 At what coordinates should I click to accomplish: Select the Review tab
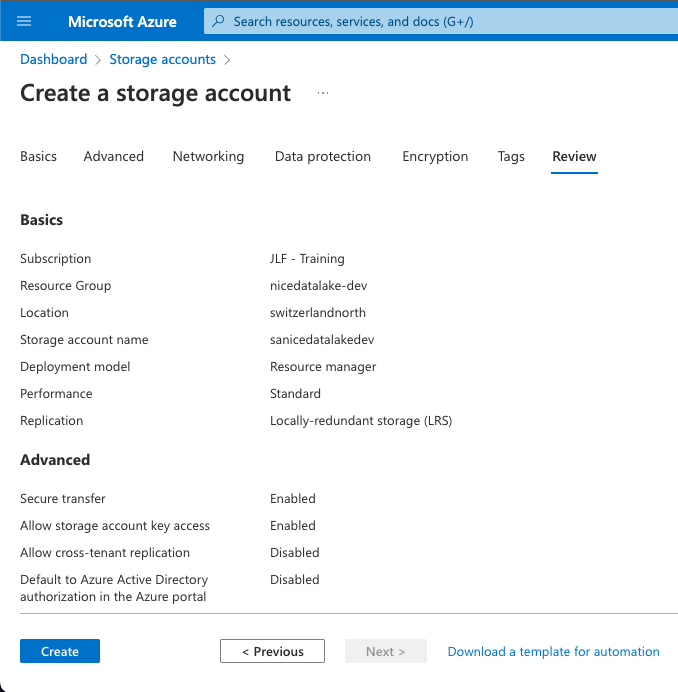pyautogui.click(x=574, y=156)
